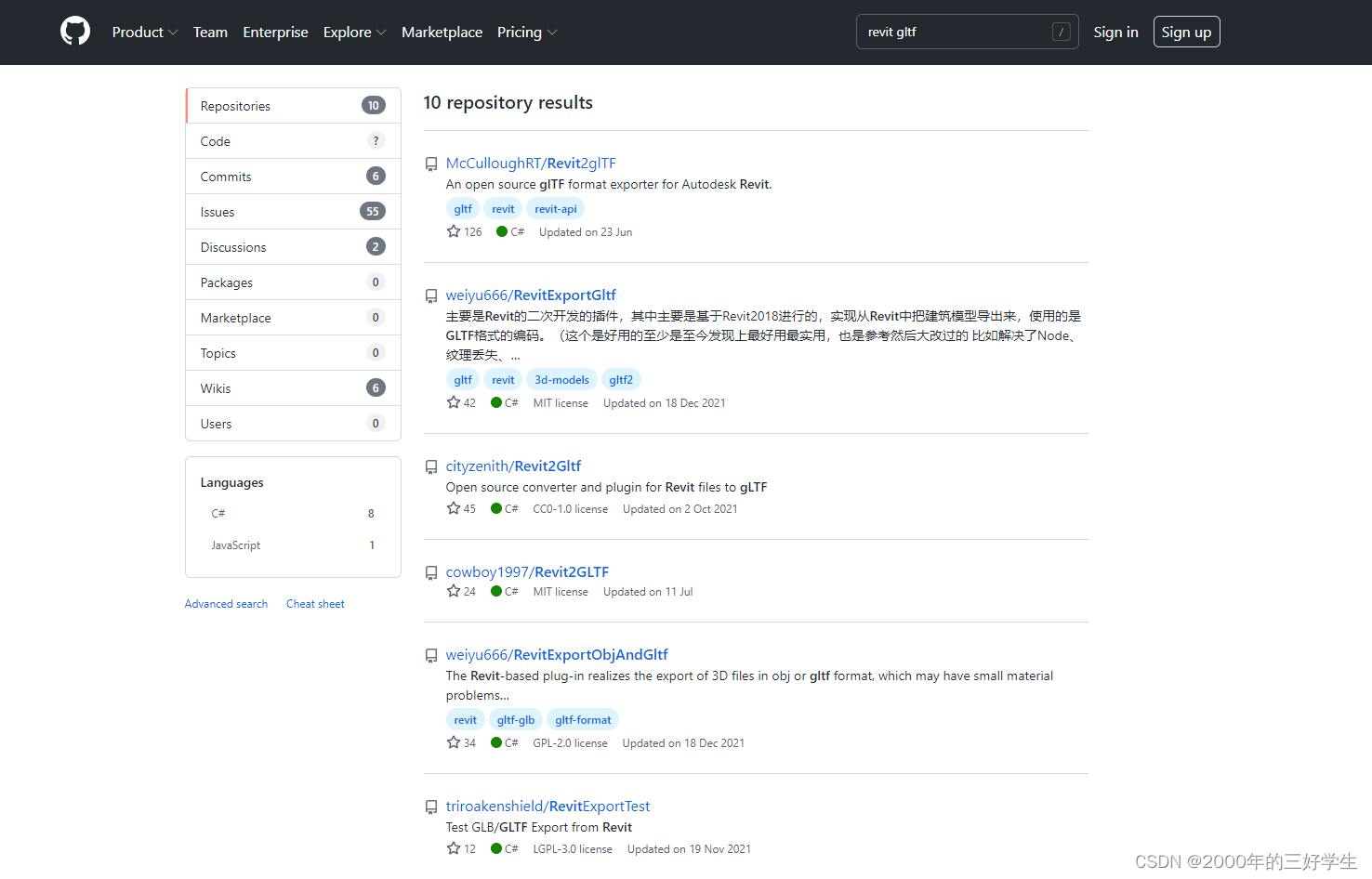
Task: Open the weiyu666/RevitExportGltf repository
Action: (x=531, y=295)
